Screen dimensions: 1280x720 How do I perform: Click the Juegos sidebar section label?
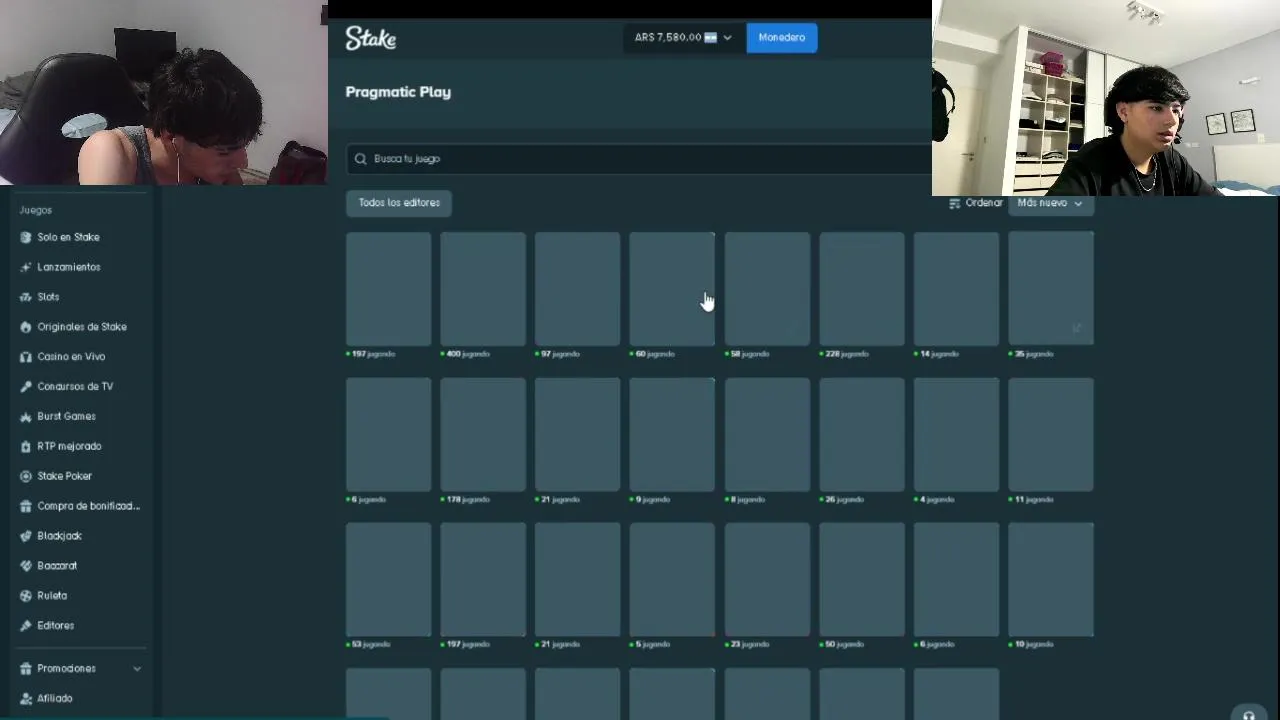pyautogui.click(x=35, y=210)
